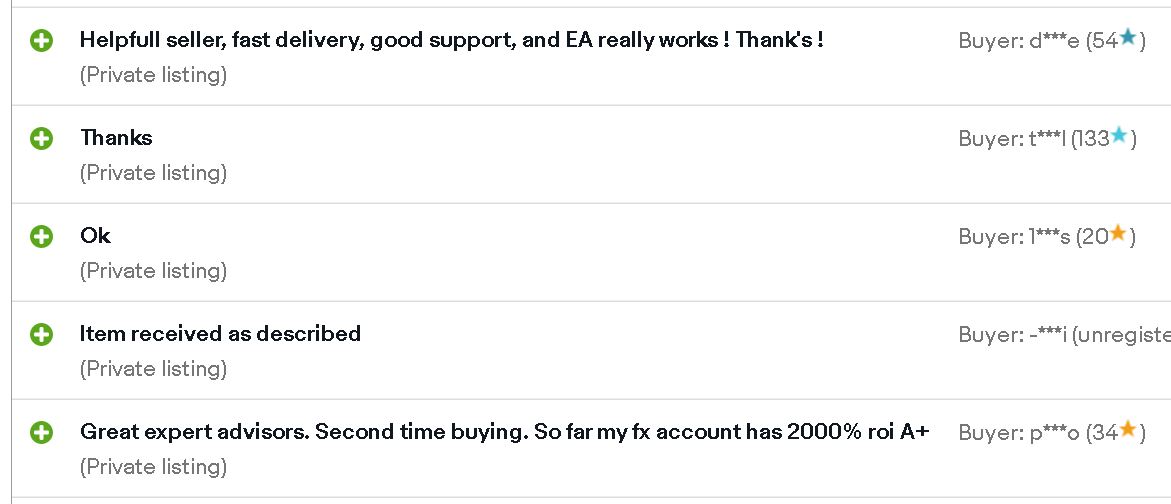This screenshot has height=504, width=1171.
Task: Click green plus icon beside "Item received as described"
Action: [x=41, y=335]
